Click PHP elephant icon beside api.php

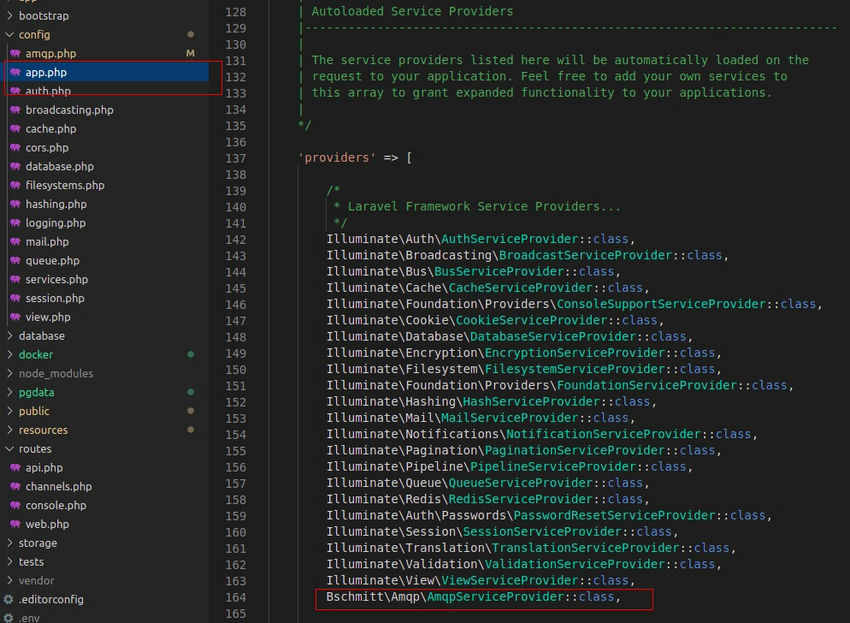point(15,467)
